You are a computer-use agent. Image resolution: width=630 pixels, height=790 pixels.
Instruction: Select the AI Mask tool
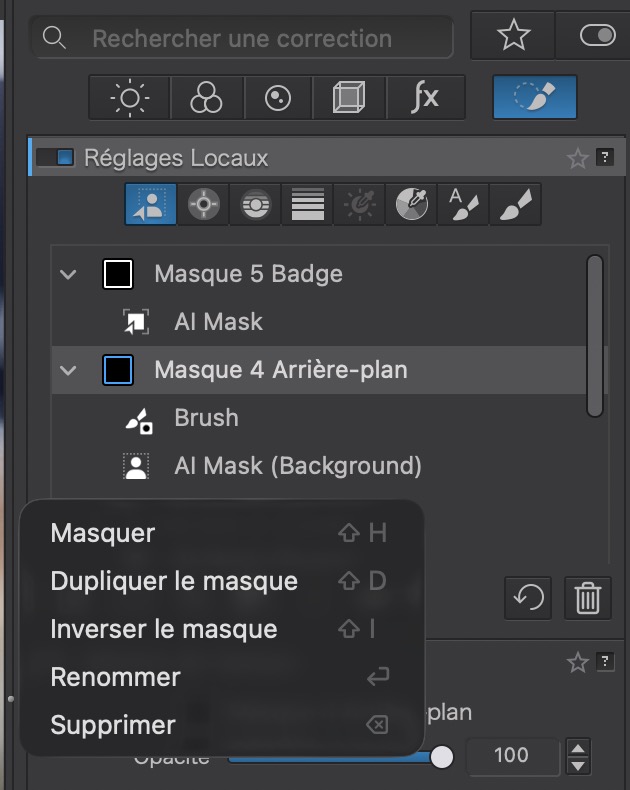pyautogui.click(x=150, y=205)
